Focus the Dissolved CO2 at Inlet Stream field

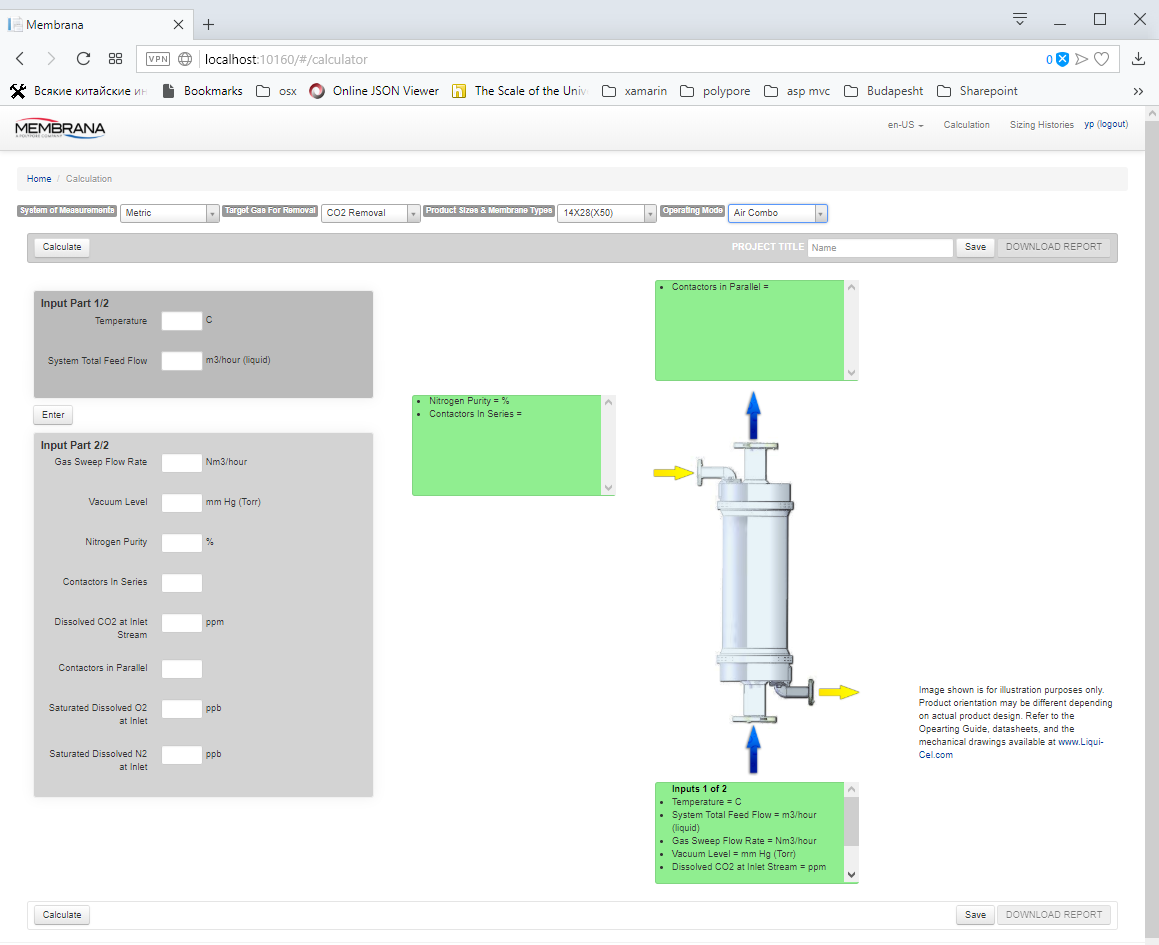[x=182, y=623]
